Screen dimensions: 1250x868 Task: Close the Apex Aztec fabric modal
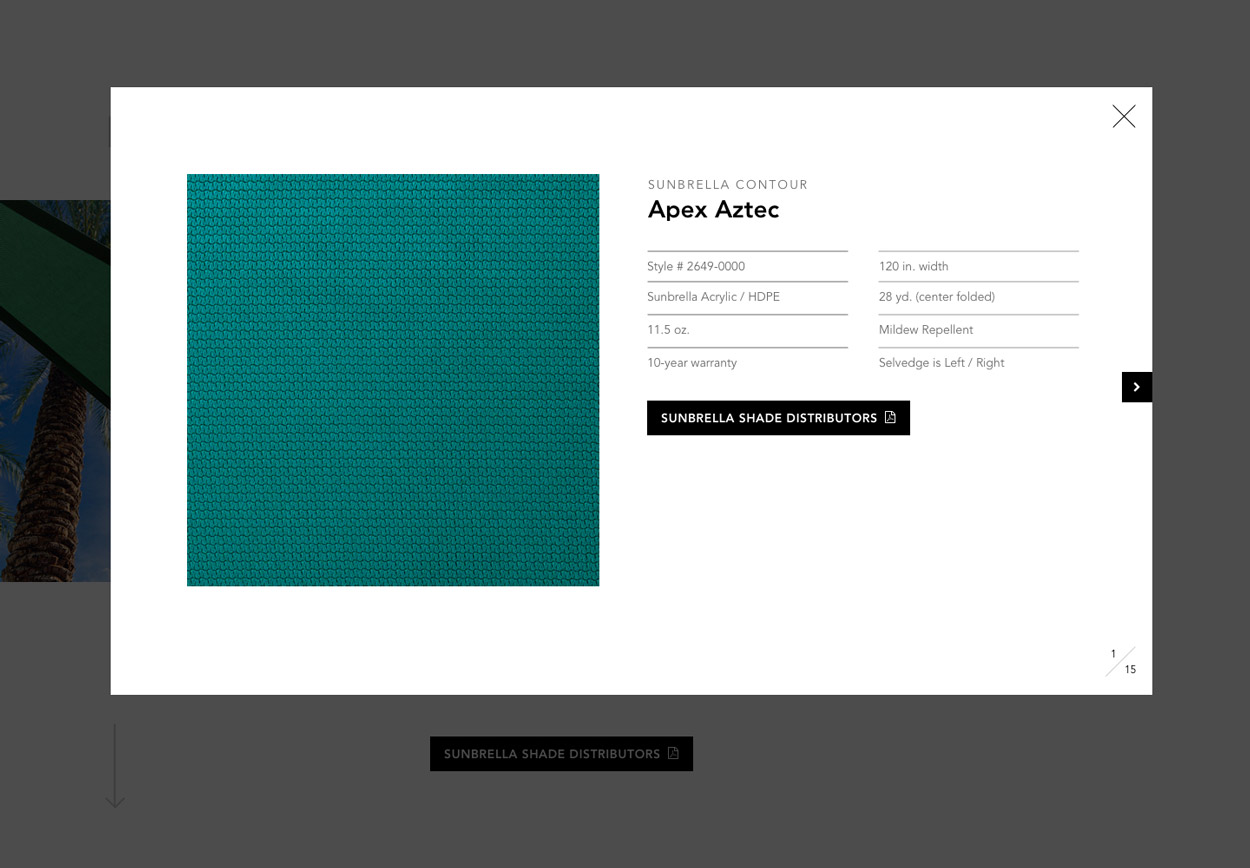[1124, 117]
